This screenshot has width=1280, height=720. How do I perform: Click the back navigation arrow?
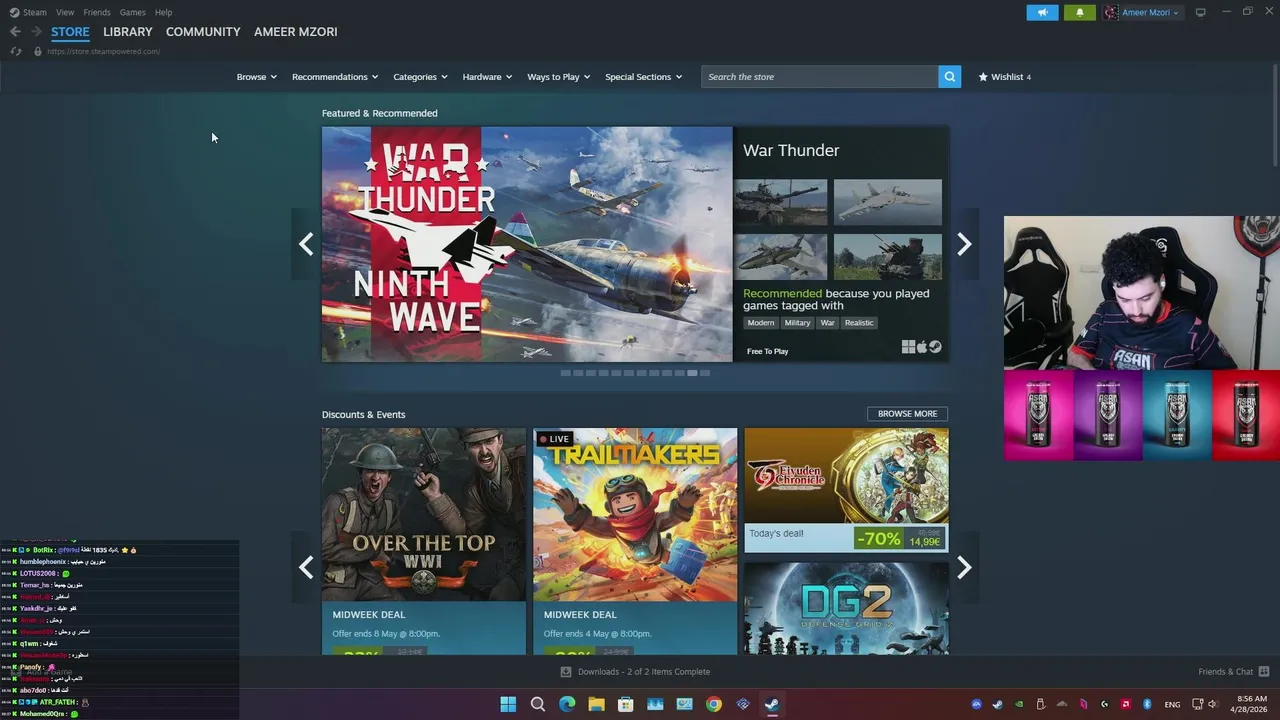click(x=15, y=32)
